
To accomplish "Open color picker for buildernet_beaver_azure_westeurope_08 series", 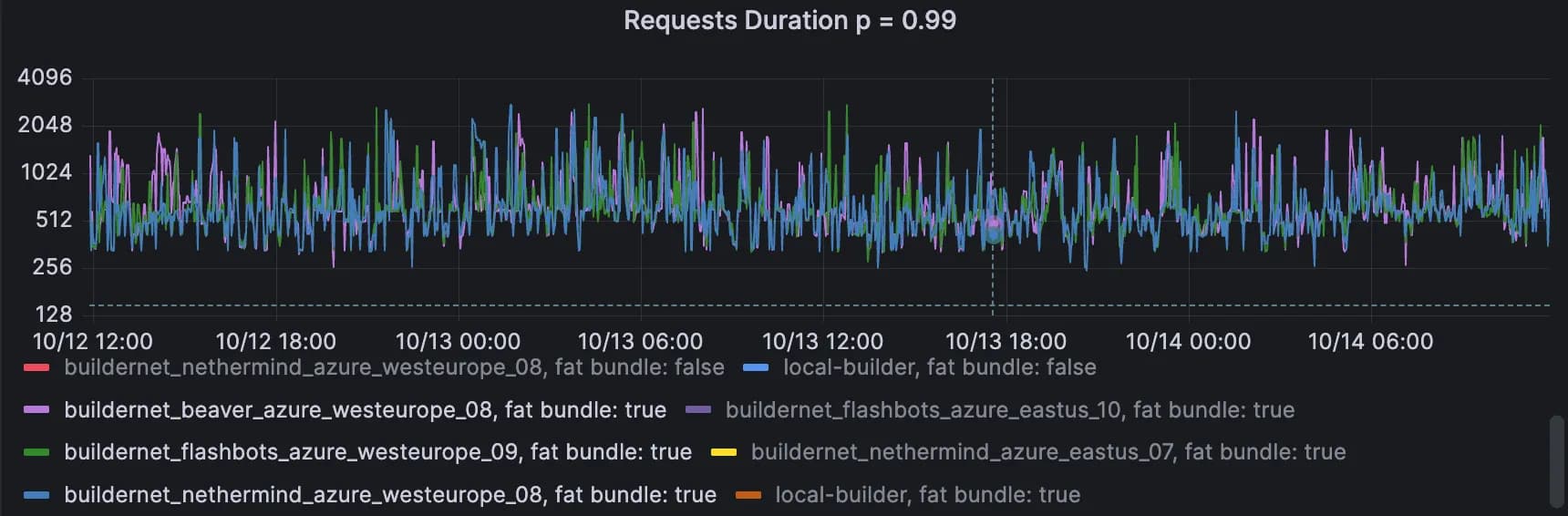I will click(x=36, y=410).
